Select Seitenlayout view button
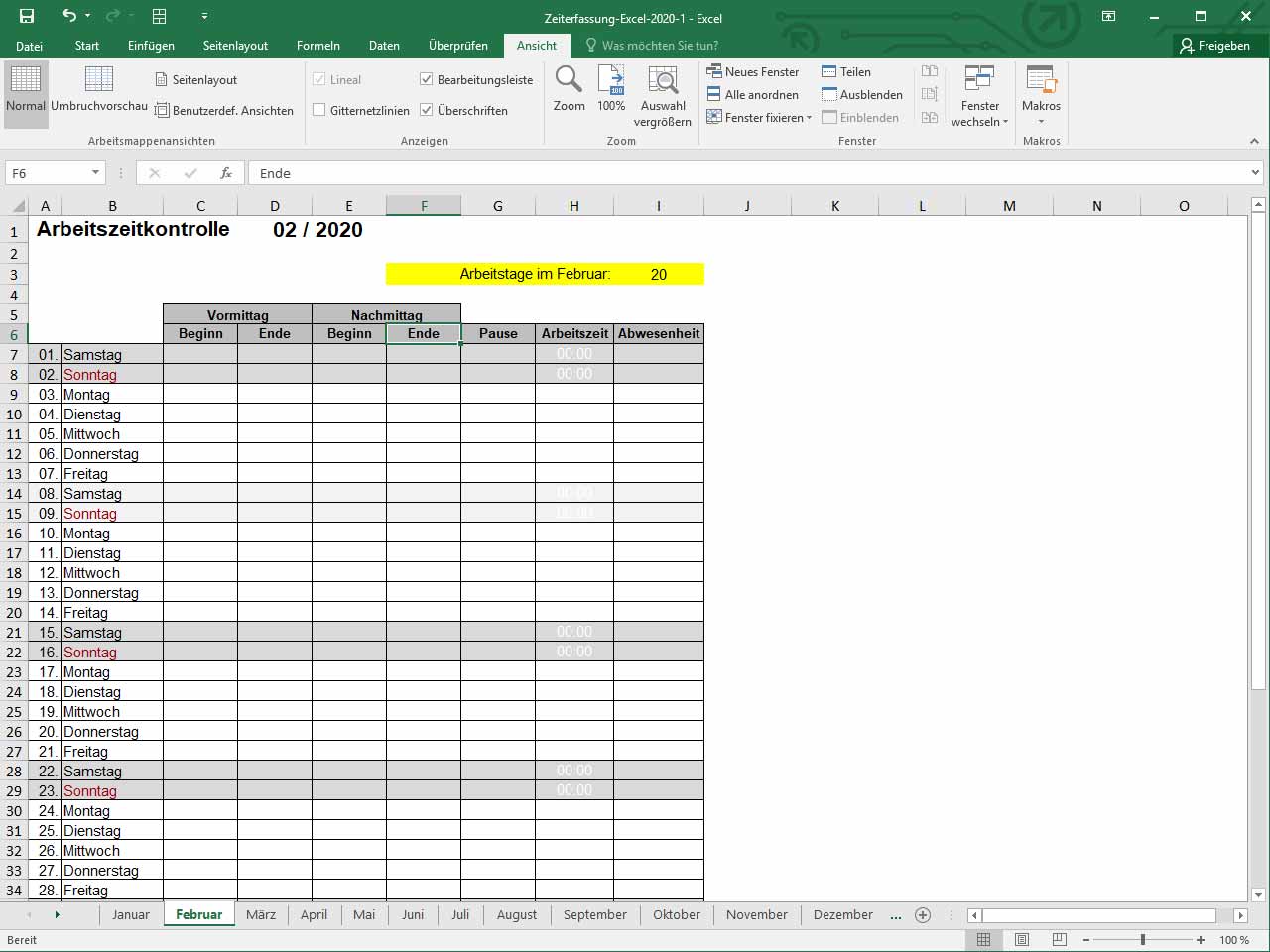This screenshot has height=952, width=1270. point(196,79)
